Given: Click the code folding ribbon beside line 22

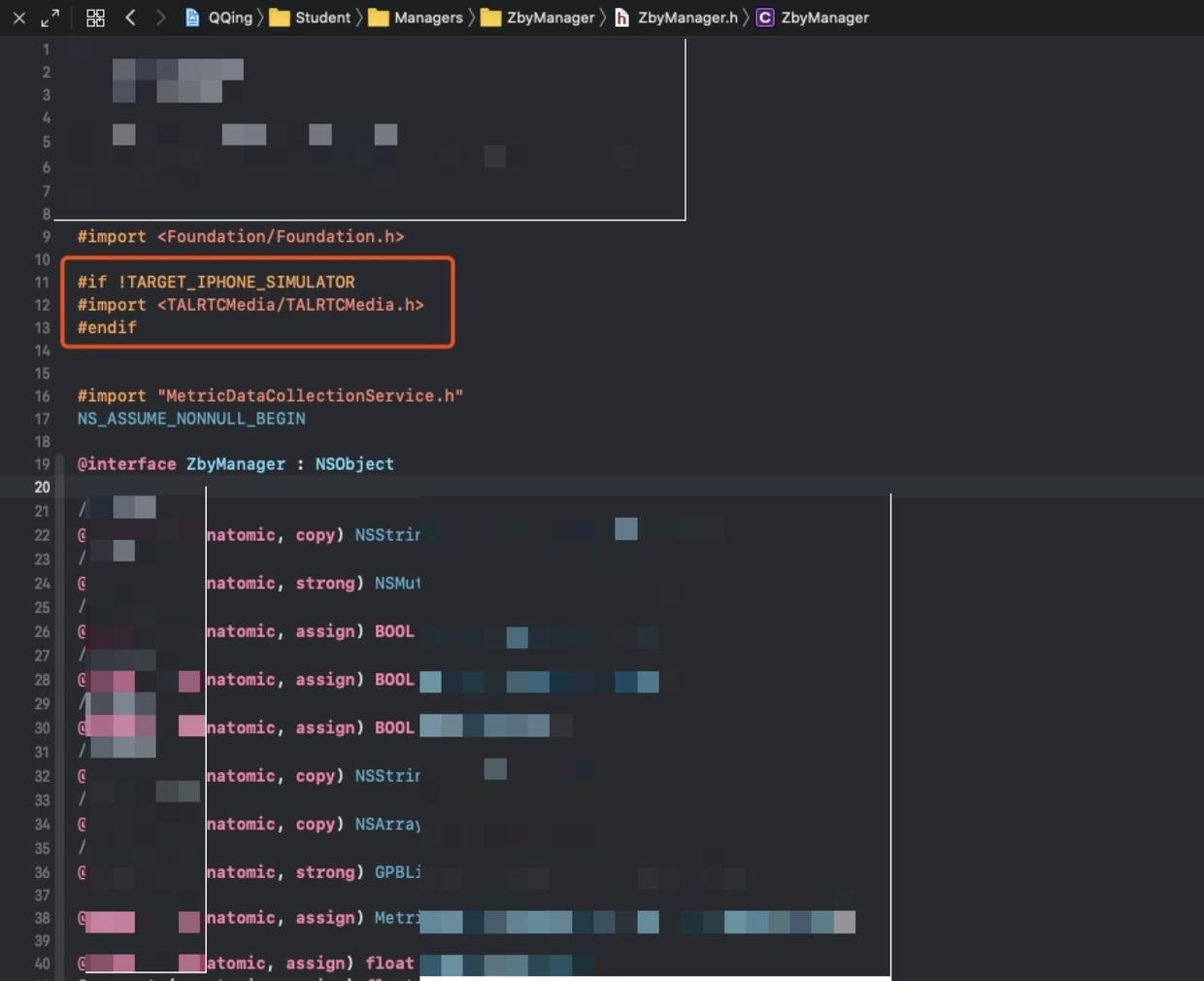Looking at the screenshot, I should pos(60,535).
